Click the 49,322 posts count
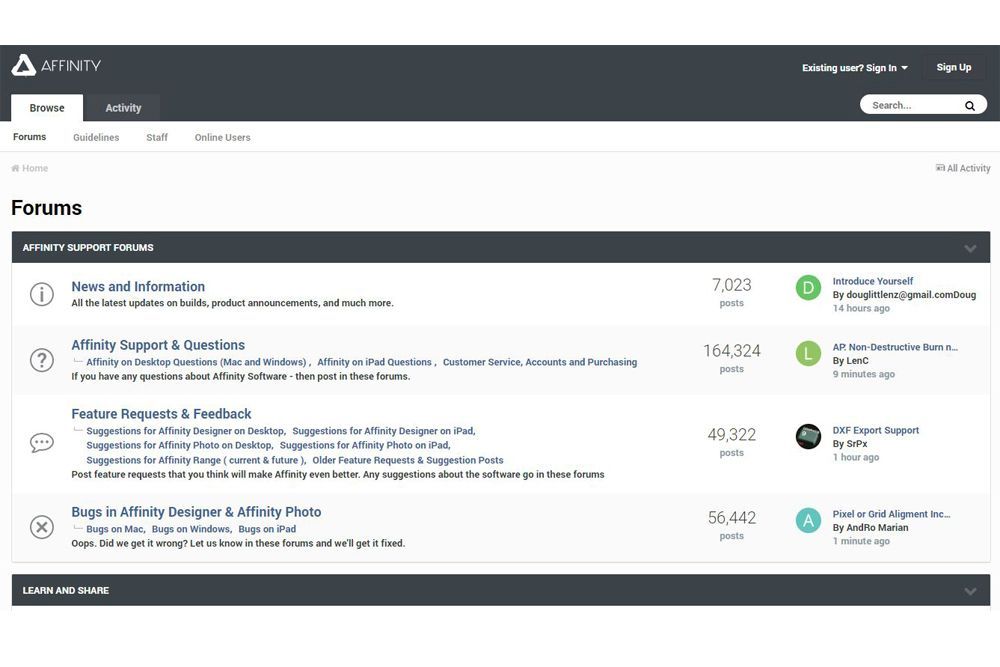The image size is (1000, 667). [x=732, y=435]
